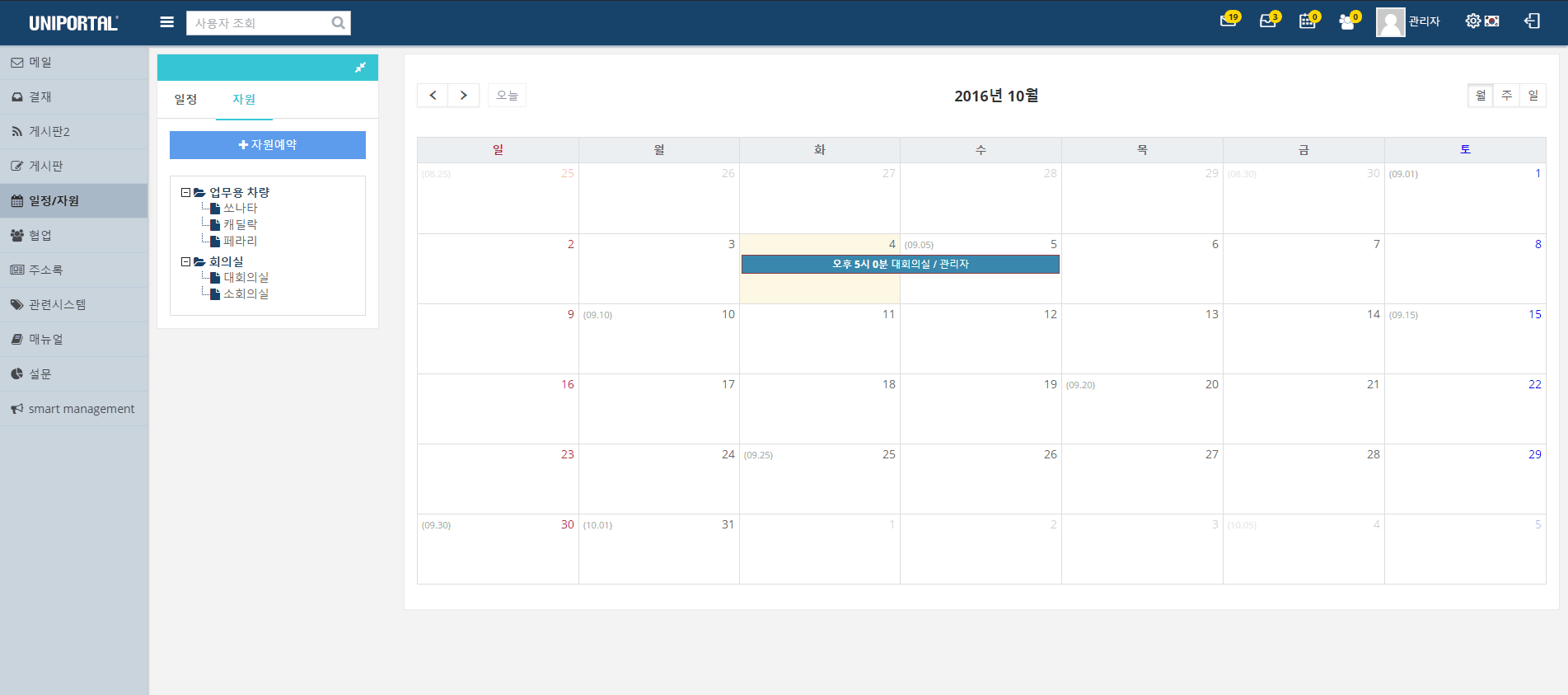The height and width of the screenshot is (695, 1568).
Task: Switch to 월 month view
Action: (x=1481, y=96)
